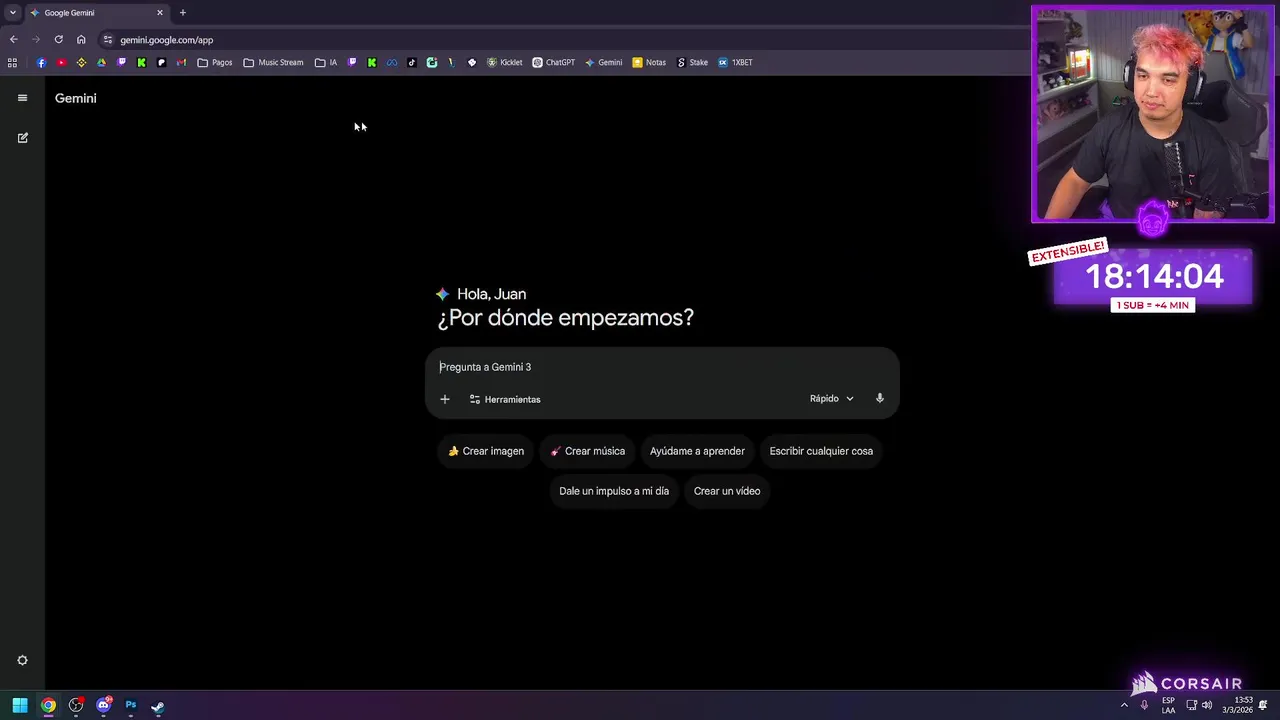Viewport: 1280px width, 720px height.
Task: Click the Gemini logo text in header
Action: (x=76, y=98)
